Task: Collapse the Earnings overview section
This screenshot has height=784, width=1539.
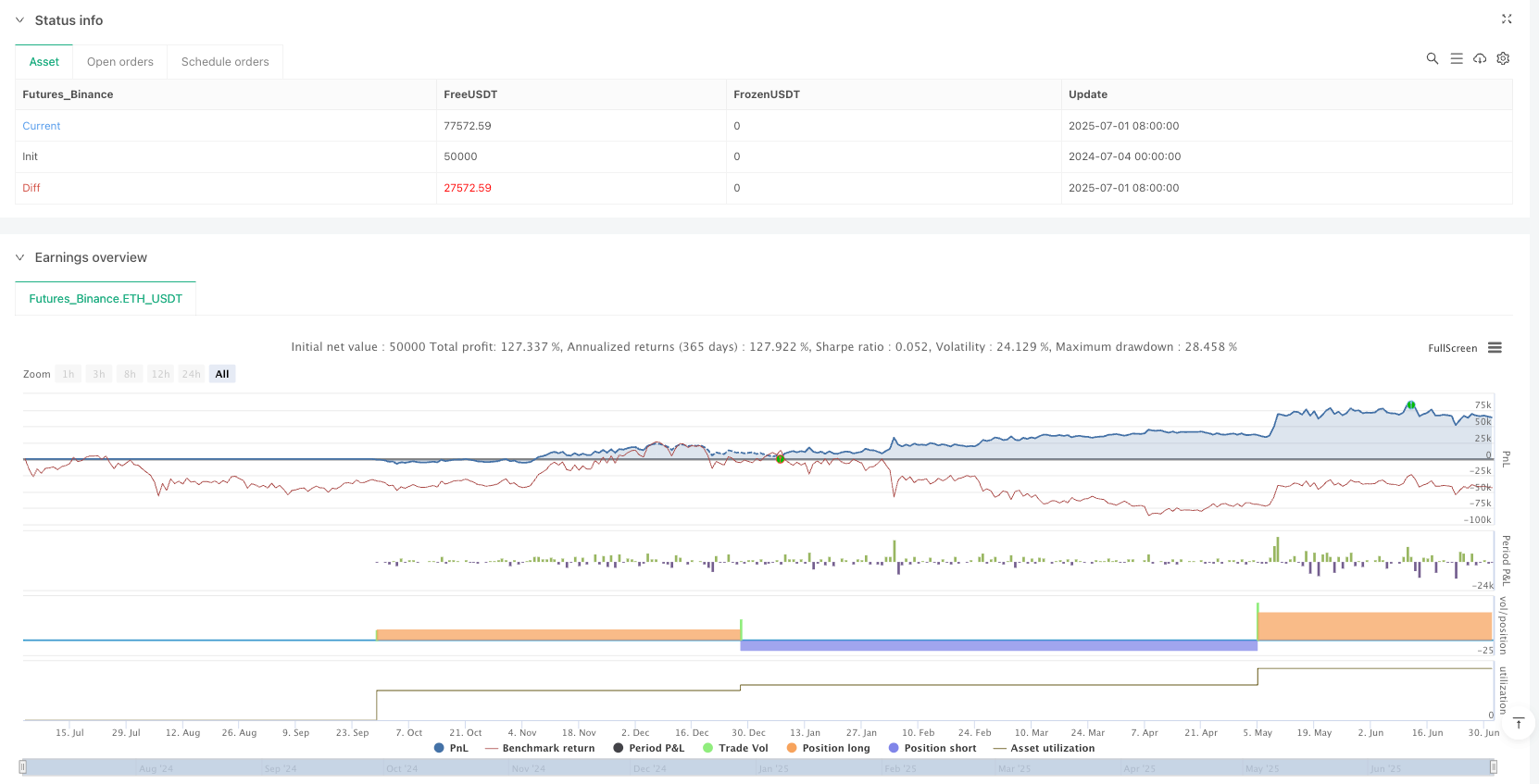Action: click(x=19, y=257)
